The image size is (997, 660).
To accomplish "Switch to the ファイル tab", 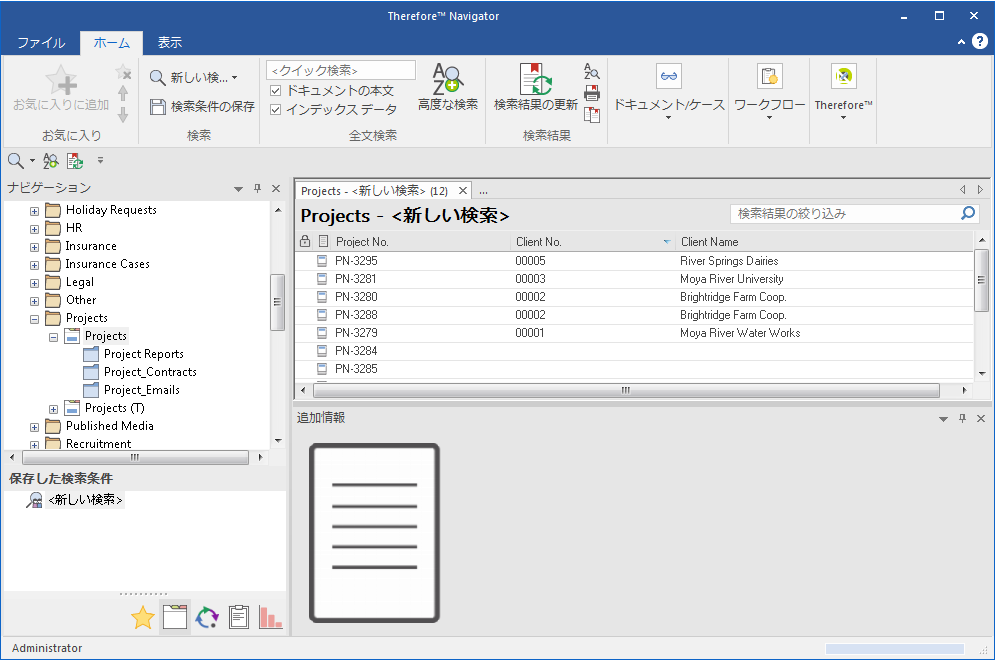I will pyautogui.click(x=41, y=43).
